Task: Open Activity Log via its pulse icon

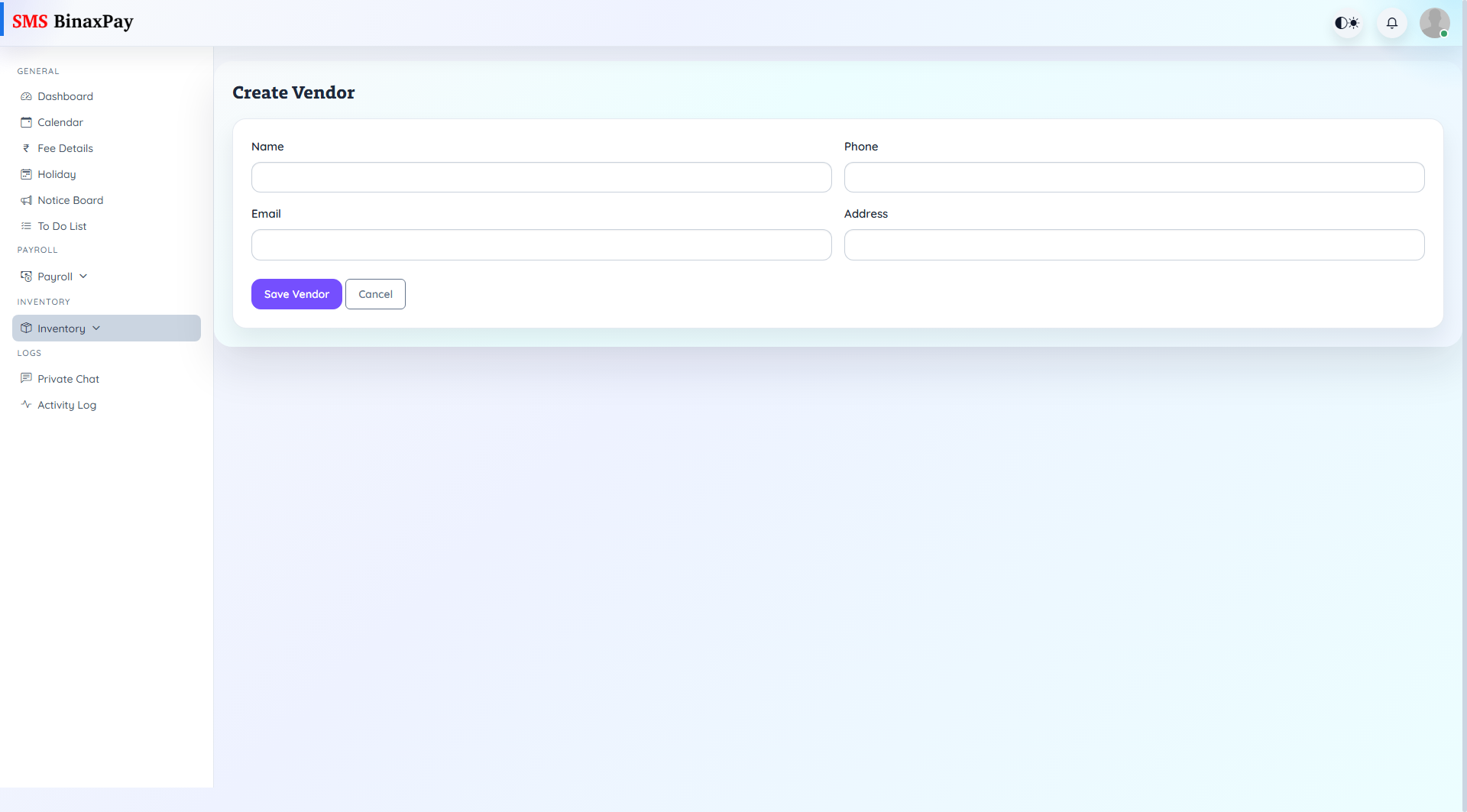Action: pyautogui.click(x=27, y=405)
